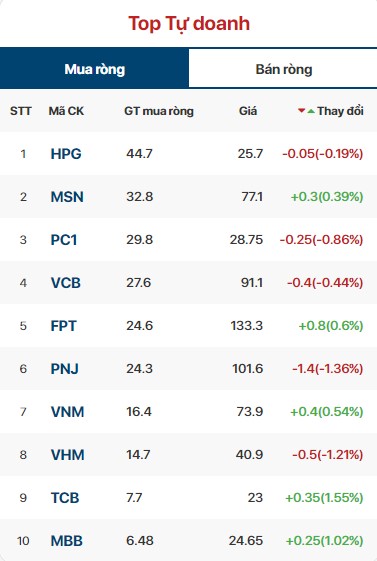The width and height of the screenshot is (377, 561).
Task: Open the TCB stock link
Action: coord(65,498)
